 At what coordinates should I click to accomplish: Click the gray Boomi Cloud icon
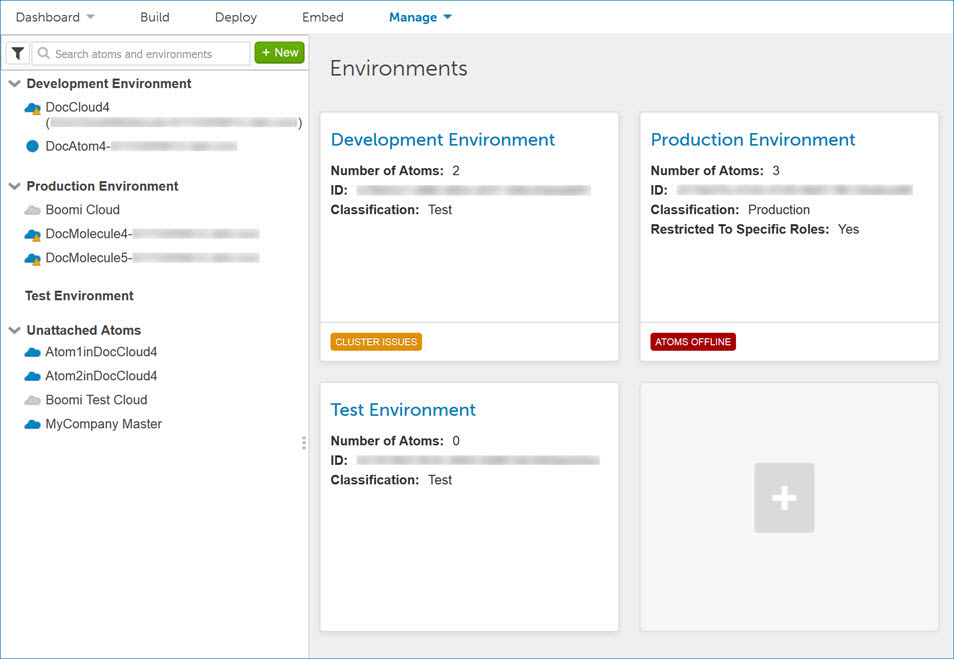pyautogui.click(x=33, y=210)
